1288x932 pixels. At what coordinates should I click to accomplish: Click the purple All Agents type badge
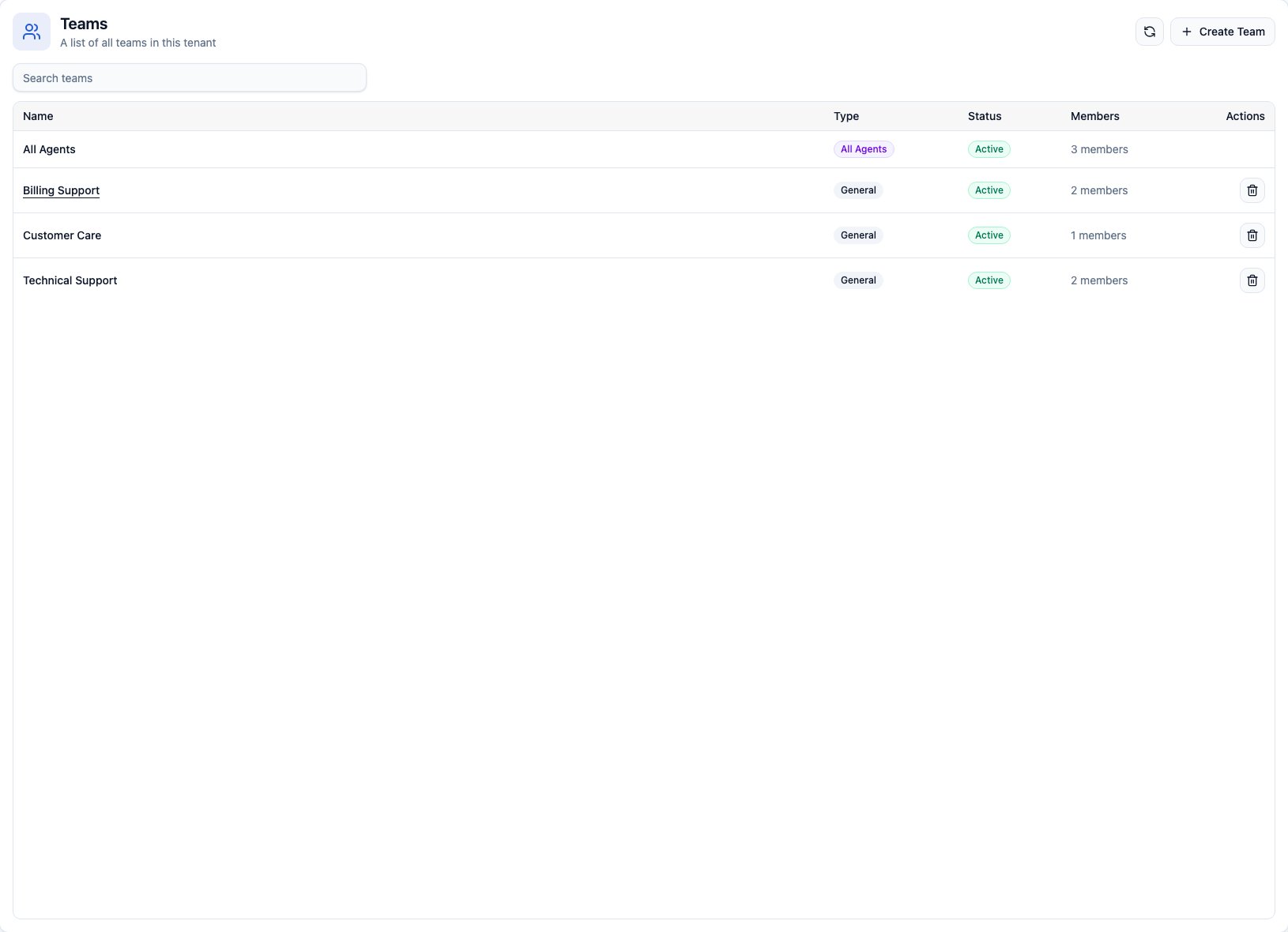[864, 149]
